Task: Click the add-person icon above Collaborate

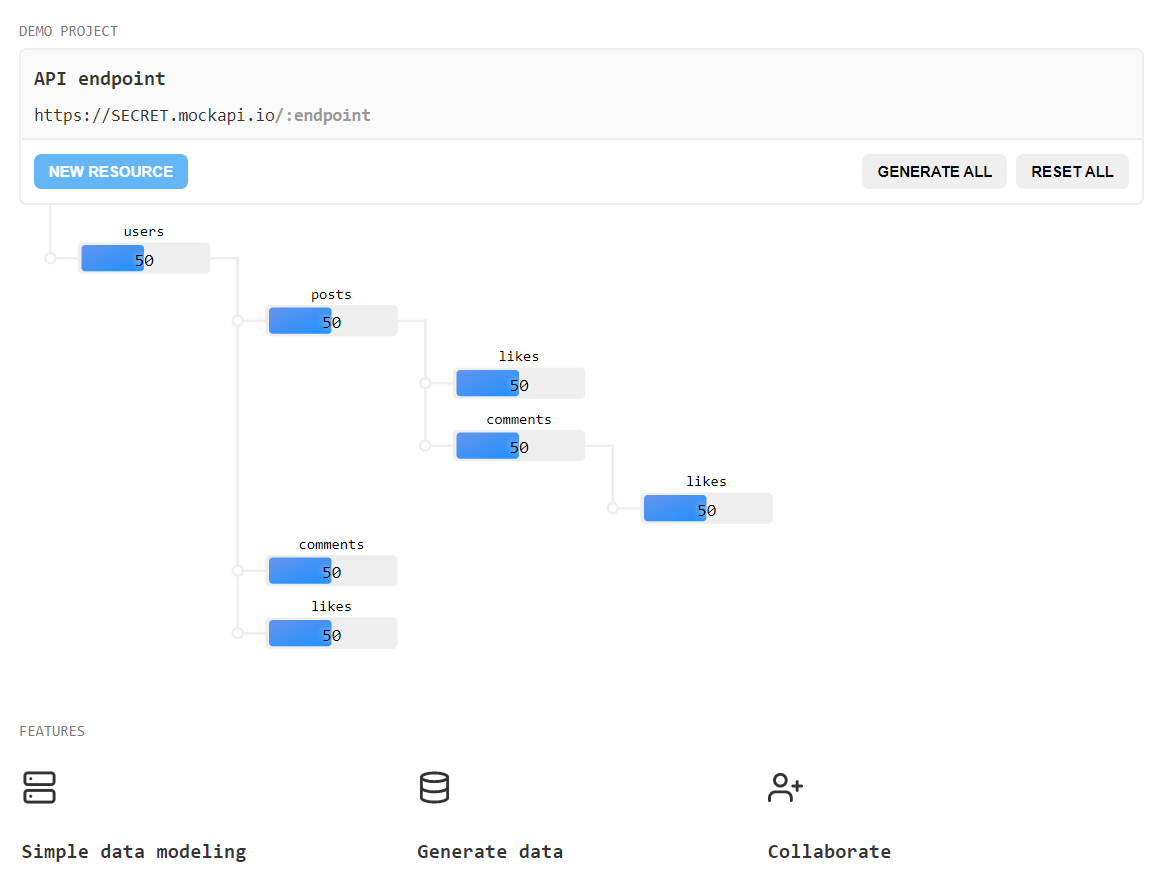Action: pyautogui.click(x=784, y=788)
